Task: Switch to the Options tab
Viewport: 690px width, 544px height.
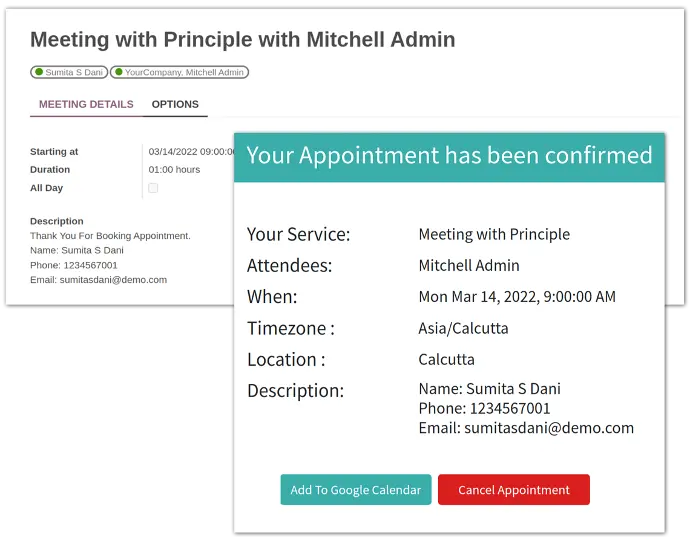Action: coord(175,104)
